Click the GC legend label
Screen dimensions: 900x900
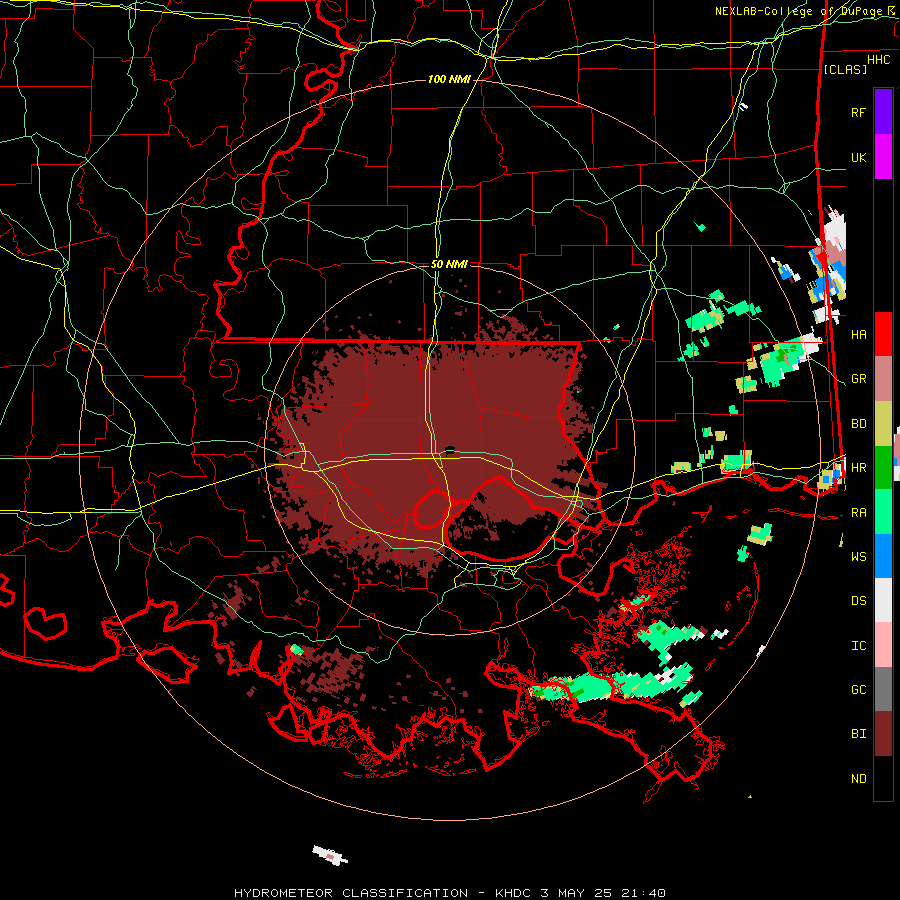tap(859, 690)
